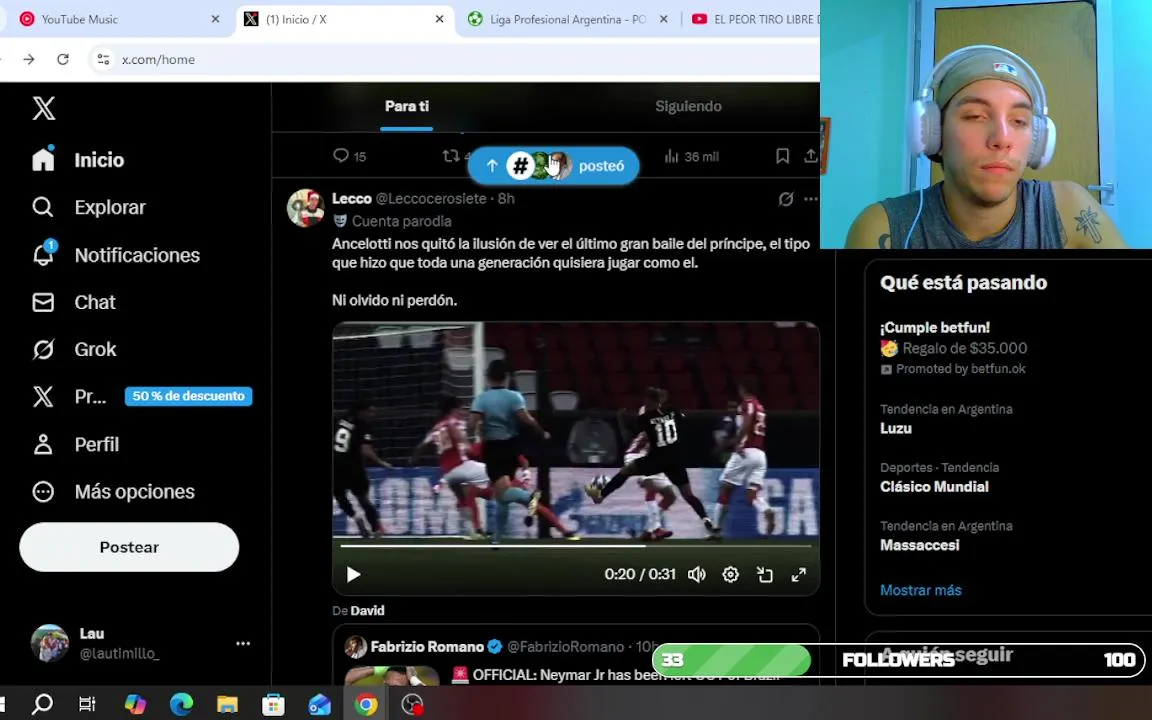Viewport: 1152px width, 720px height.
Task: Click 'Mostrar más' in trends
Action: [921, 590]
